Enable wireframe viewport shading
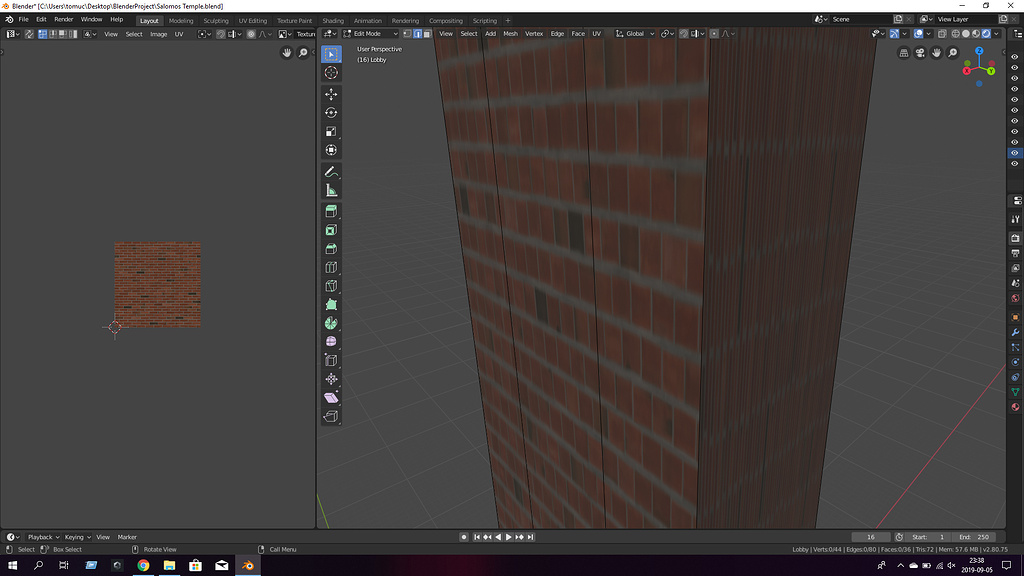The image size is (1024, 576). pyautogui.click(x=955, y=34)
